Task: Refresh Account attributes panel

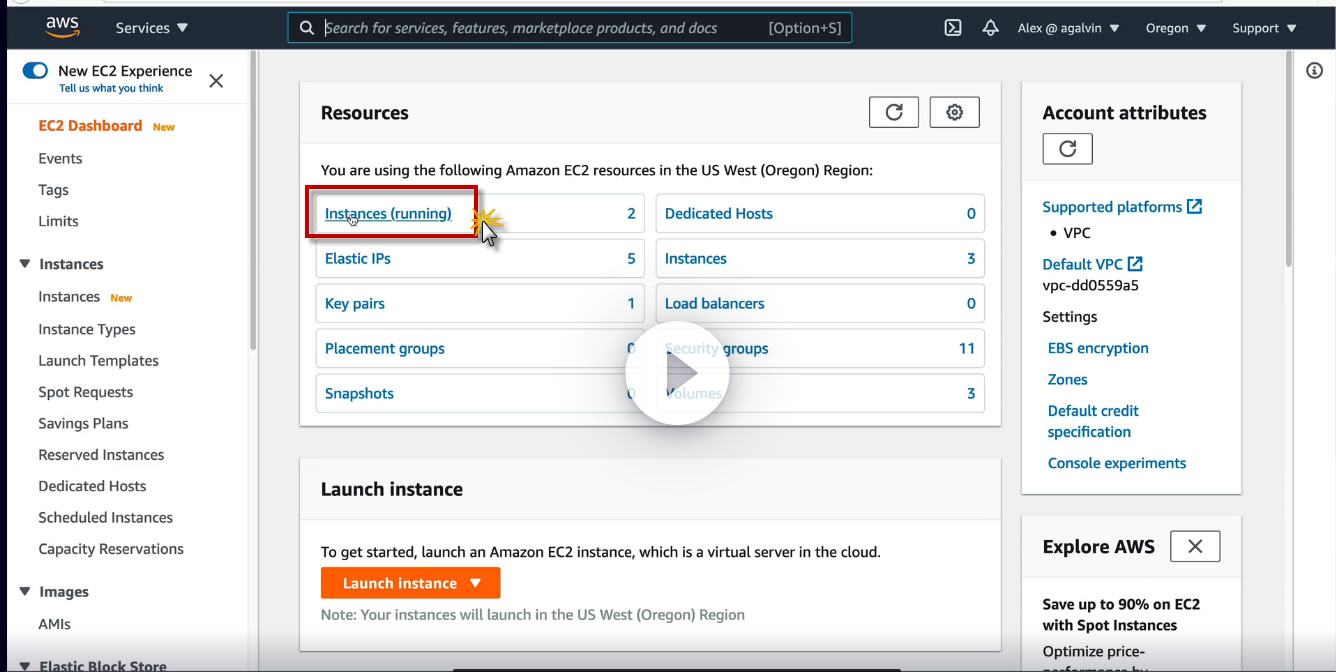Action: [1067, 148]
